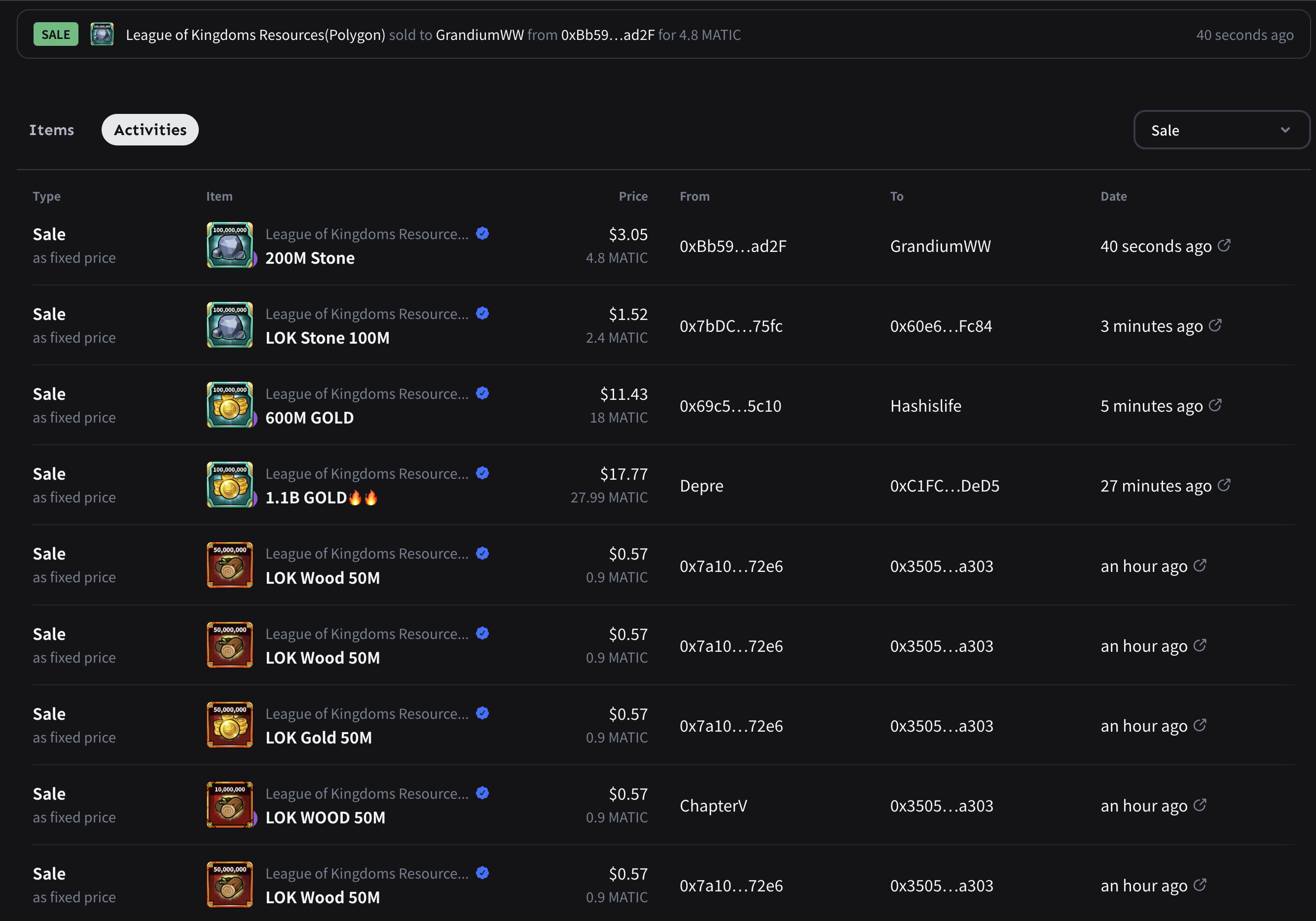
Task: Open the 1.1B GOLD item name
Action: point(322,498)
